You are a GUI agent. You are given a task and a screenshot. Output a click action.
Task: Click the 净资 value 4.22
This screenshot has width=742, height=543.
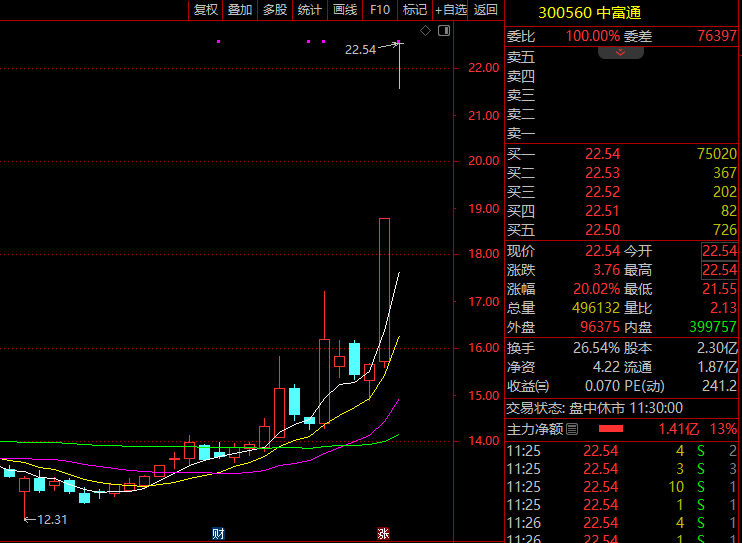[606, 367]
